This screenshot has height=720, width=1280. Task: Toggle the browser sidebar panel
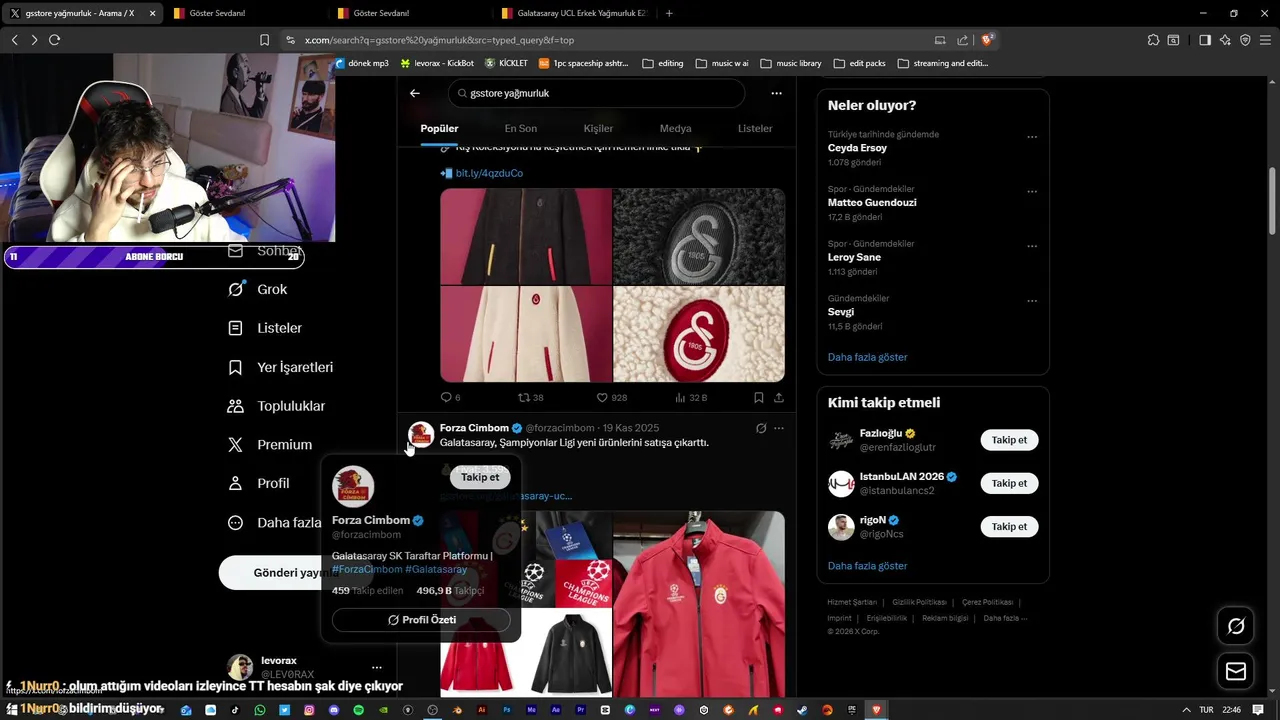(1205, 40)
